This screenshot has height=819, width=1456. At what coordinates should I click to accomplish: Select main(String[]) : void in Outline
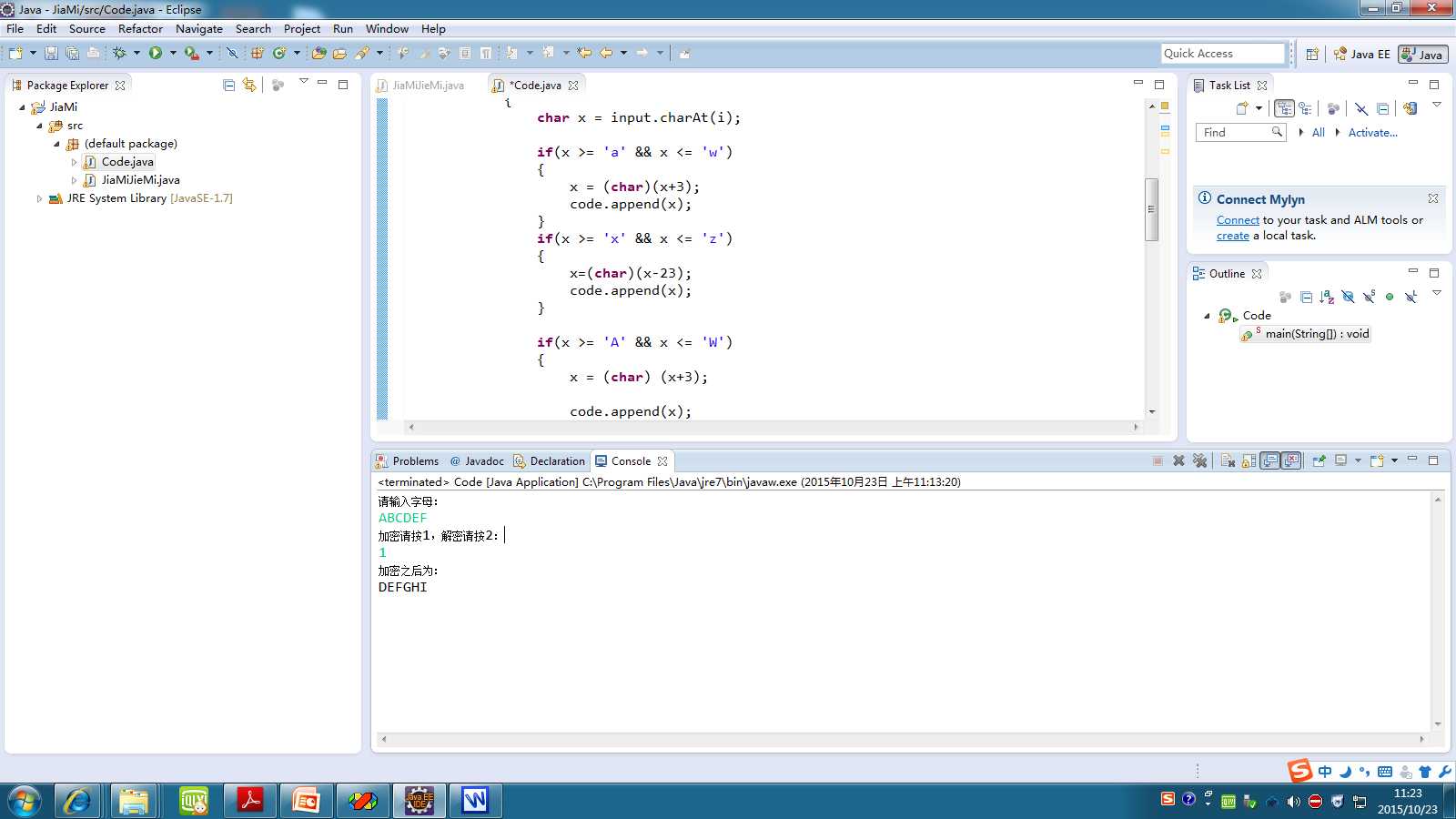click(x=1306, y=334)
